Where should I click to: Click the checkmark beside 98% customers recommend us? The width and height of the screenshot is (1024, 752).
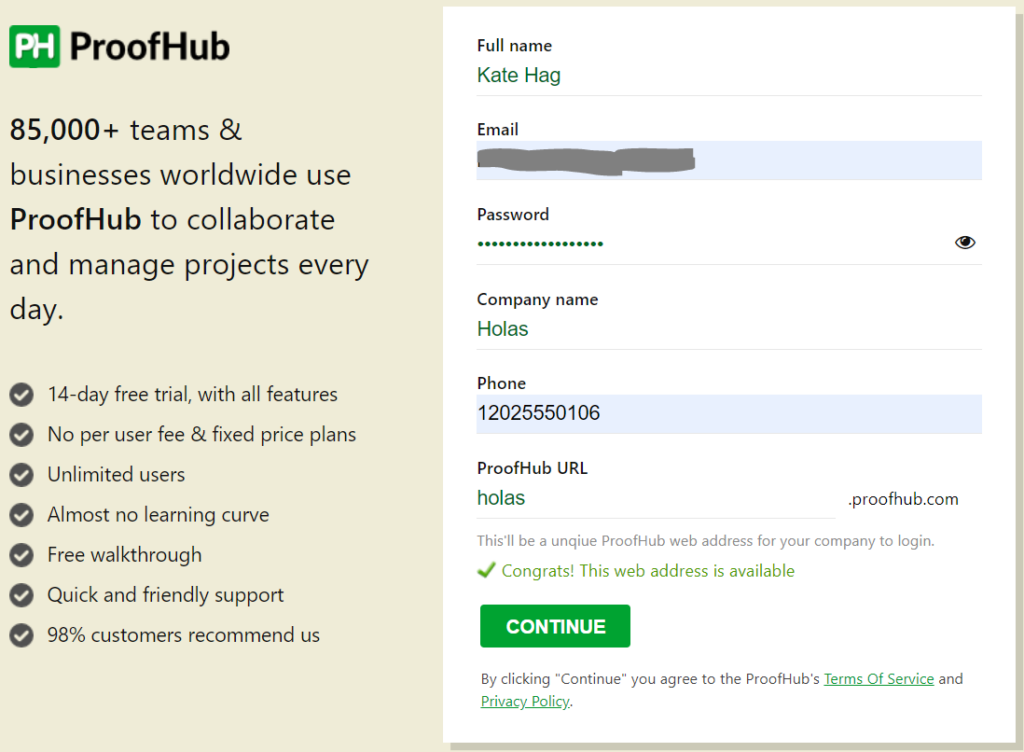(x=22, y=635)
